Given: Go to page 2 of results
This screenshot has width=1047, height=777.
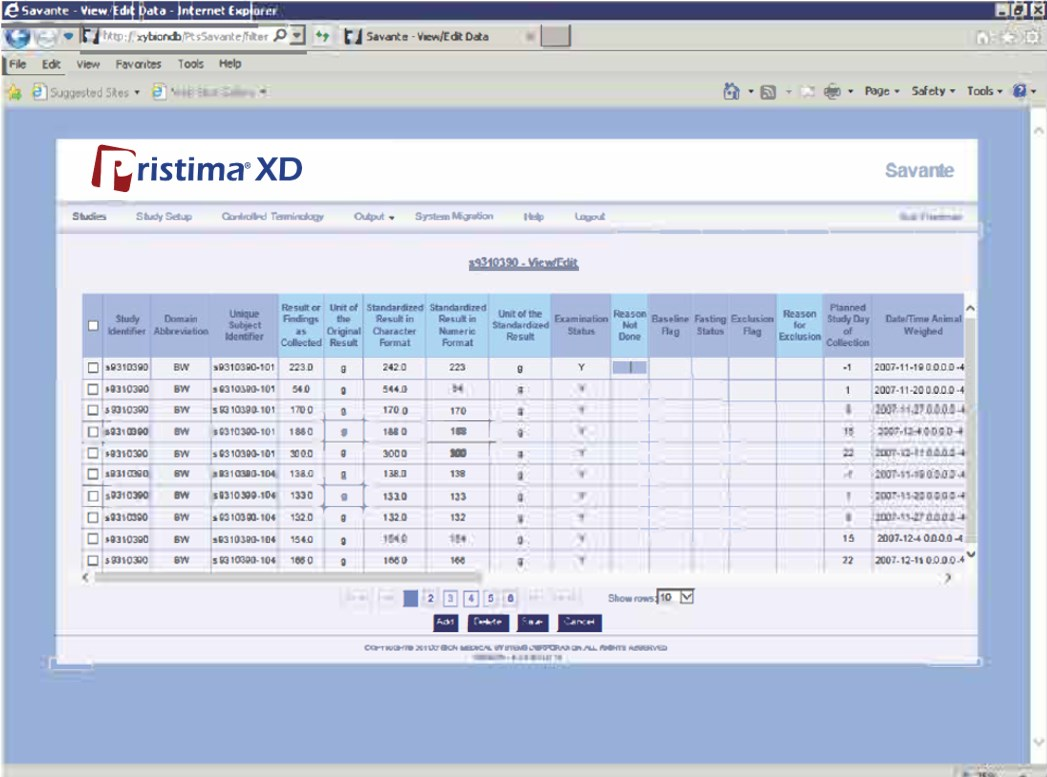Looking at the screenshot, I should point(431,598).
